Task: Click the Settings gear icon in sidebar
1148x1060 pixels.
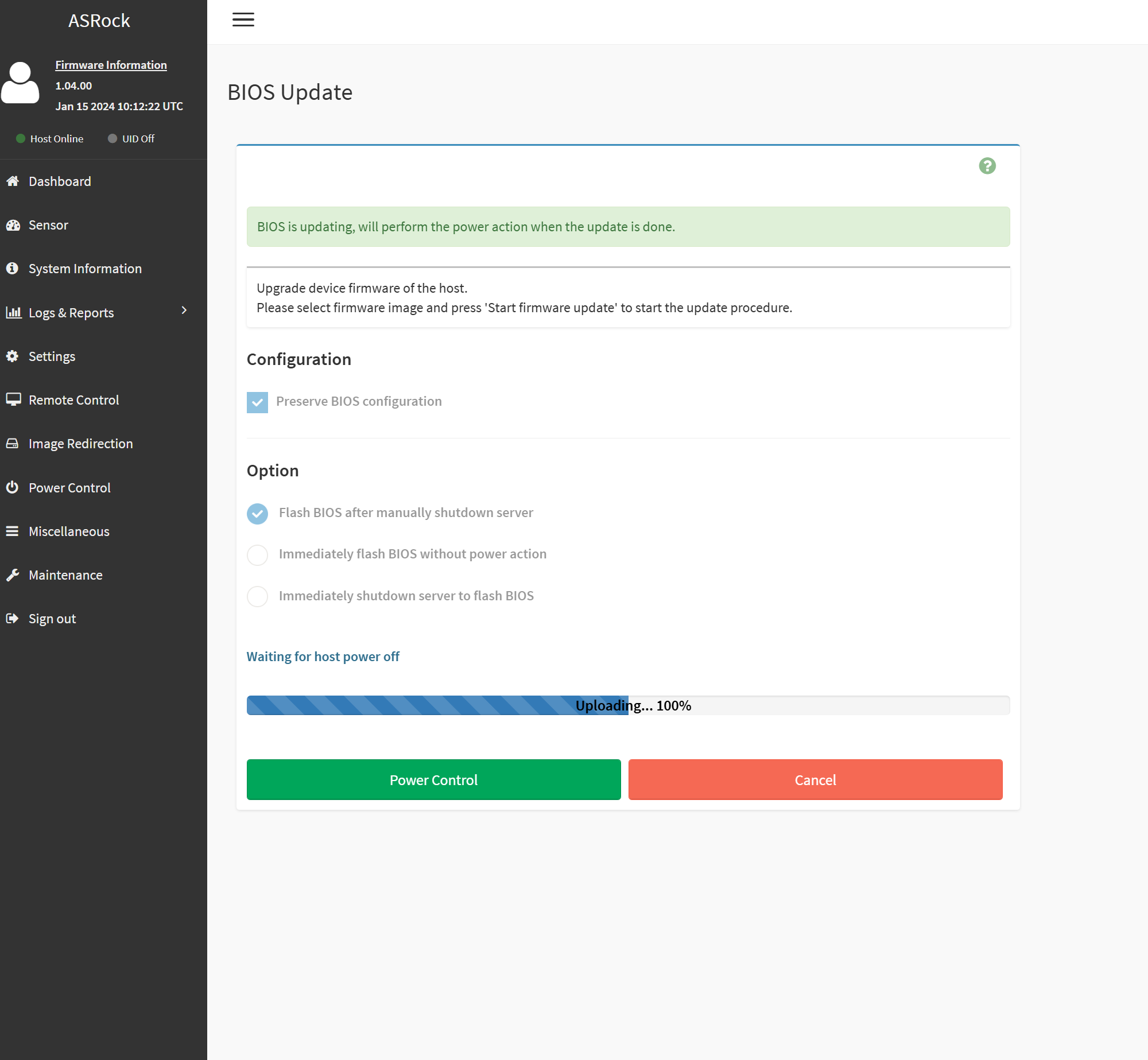Action: tap(13, 356)
